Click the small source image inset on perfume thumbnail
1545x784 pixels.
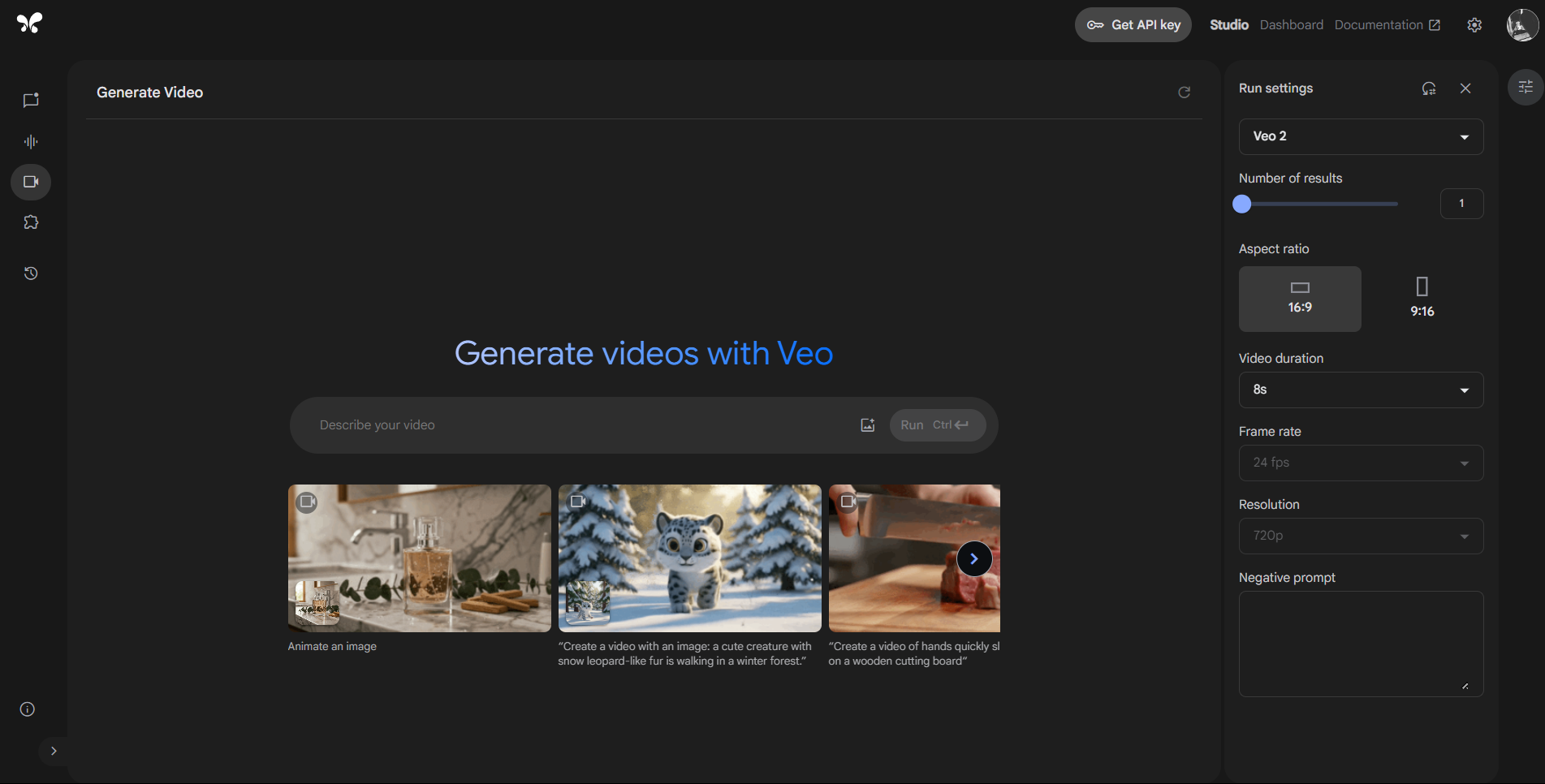pyautogui.click(x=317, y=602)
